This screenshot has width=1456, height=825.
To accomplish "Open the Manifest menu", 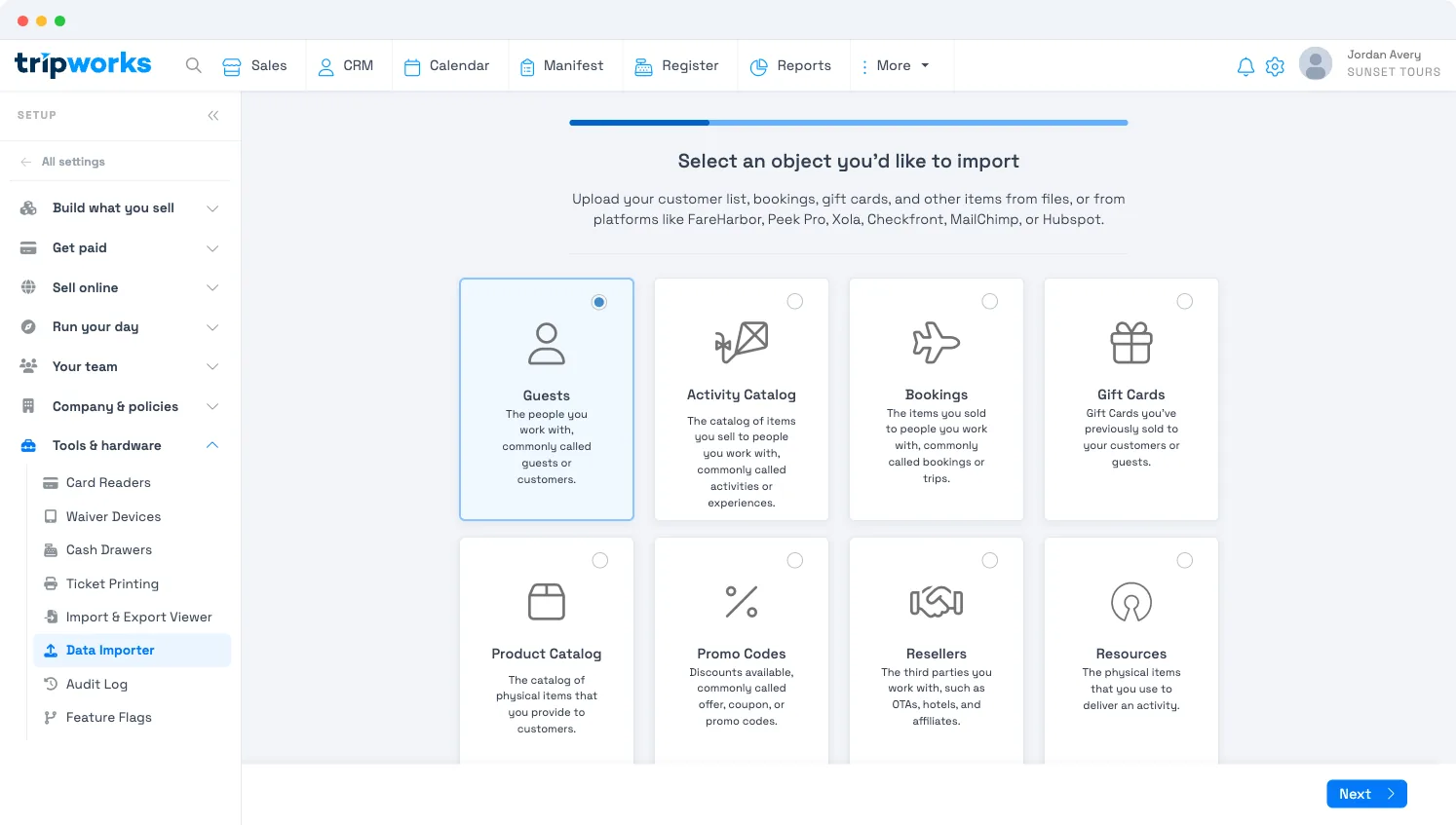I will click(562, 65).
